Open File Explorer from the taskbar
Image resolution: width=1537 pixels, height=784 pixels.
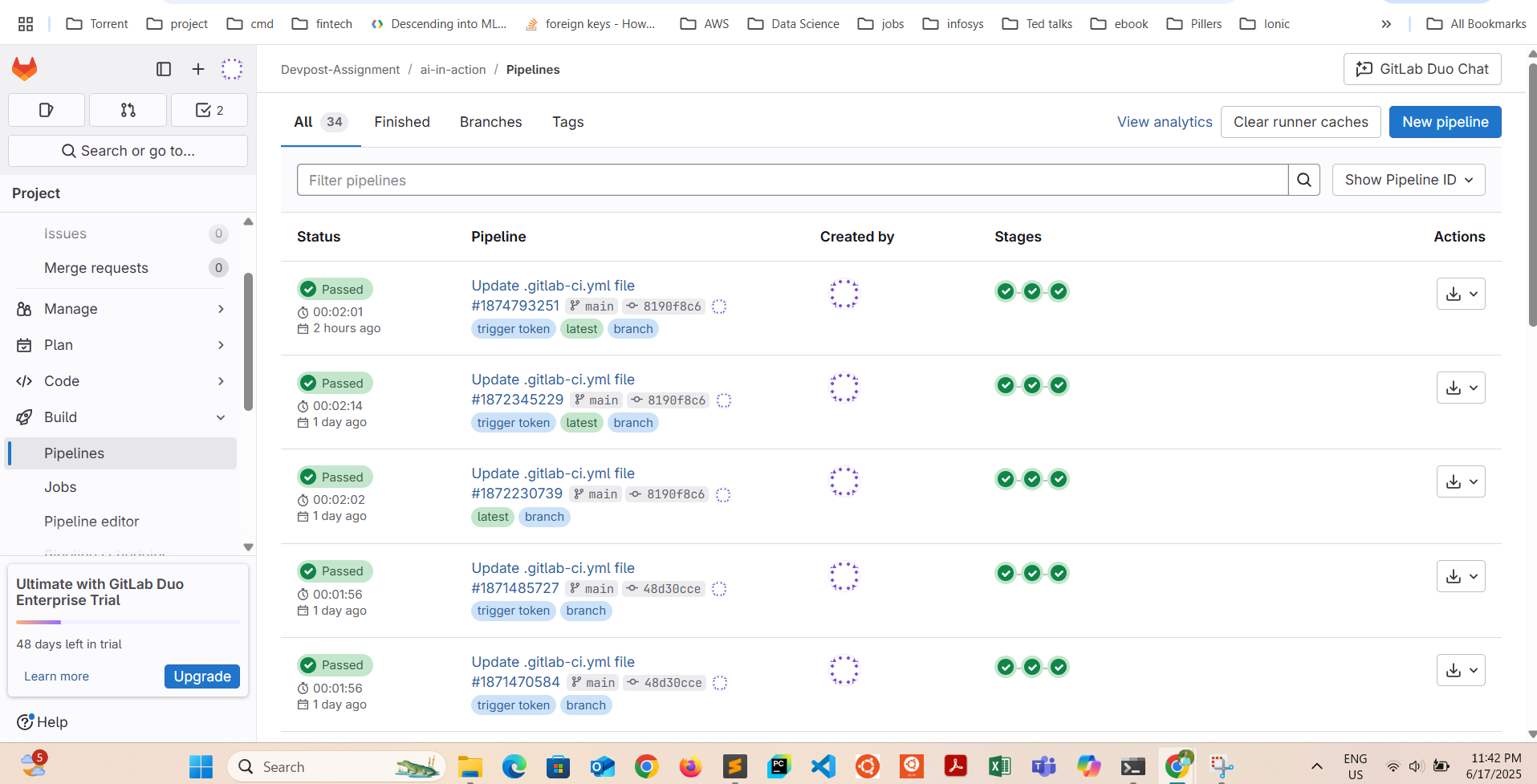click(470, 767)
